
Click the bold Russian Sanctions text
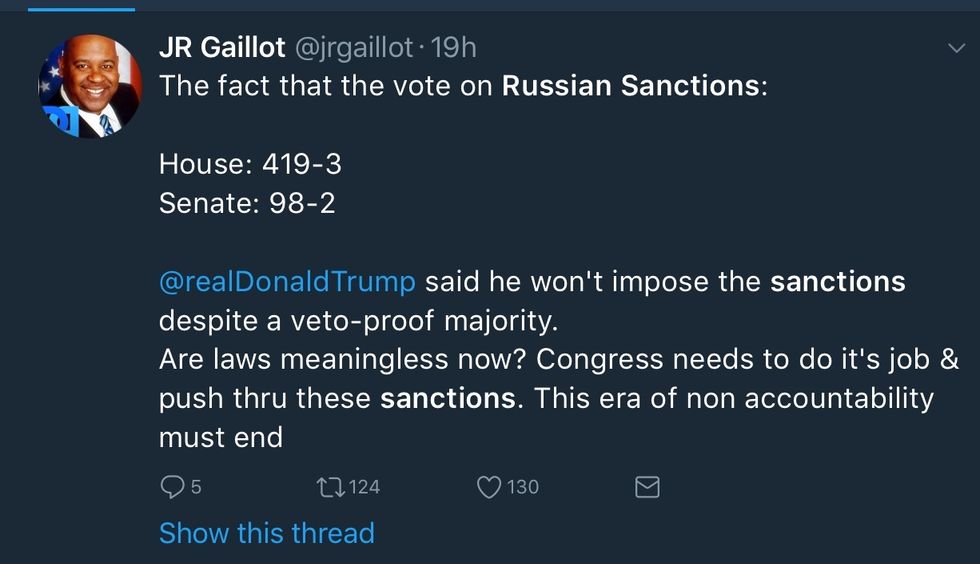(630, 85)
